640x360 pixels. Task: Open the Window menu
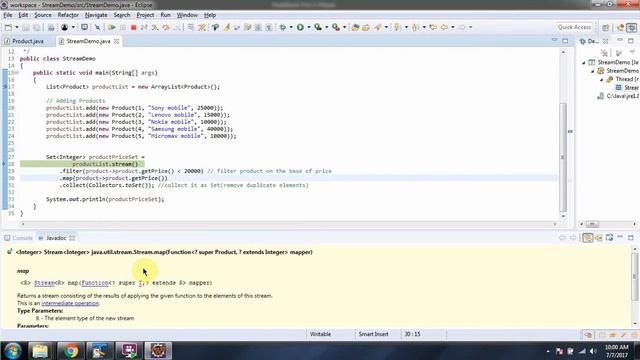pos(187,15)
